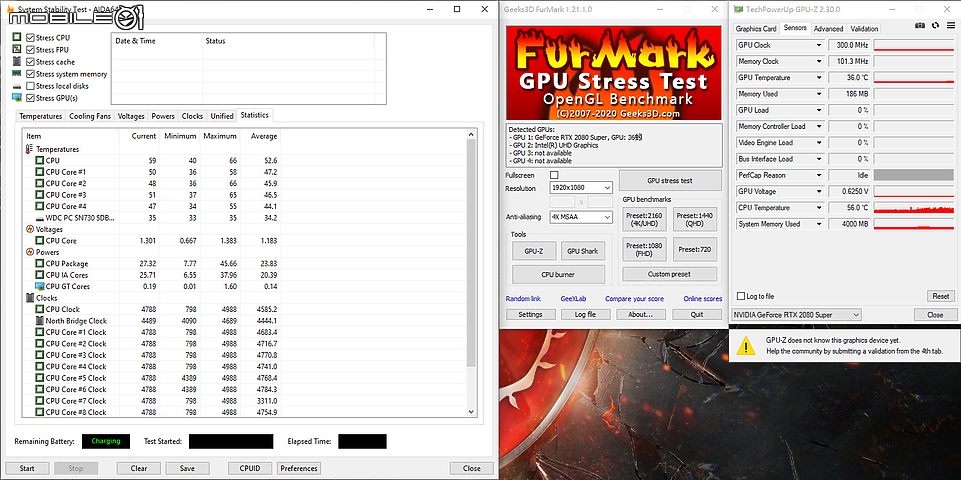Take a GPU-Z screenshot with camera icon

point(920,25)
